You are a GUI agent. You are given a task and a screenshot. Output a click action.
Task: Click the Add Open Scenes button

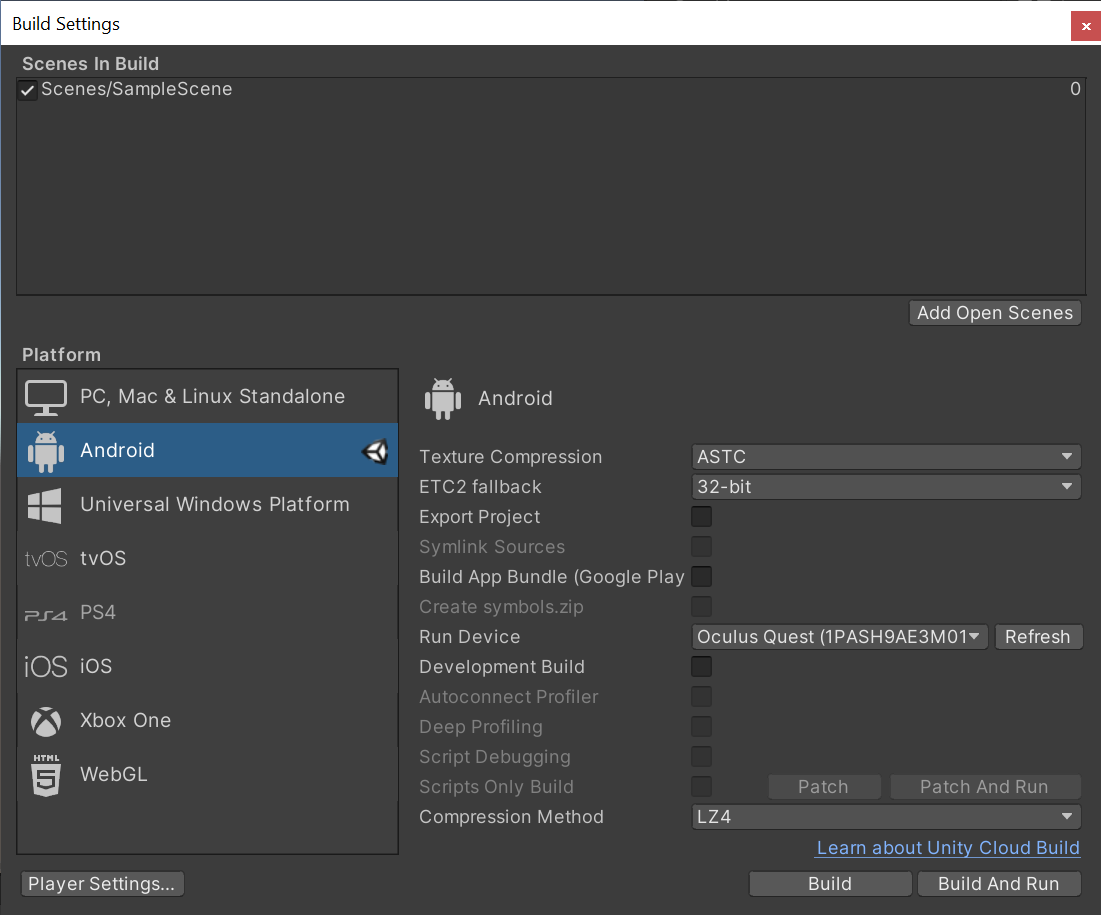[995, 313]
